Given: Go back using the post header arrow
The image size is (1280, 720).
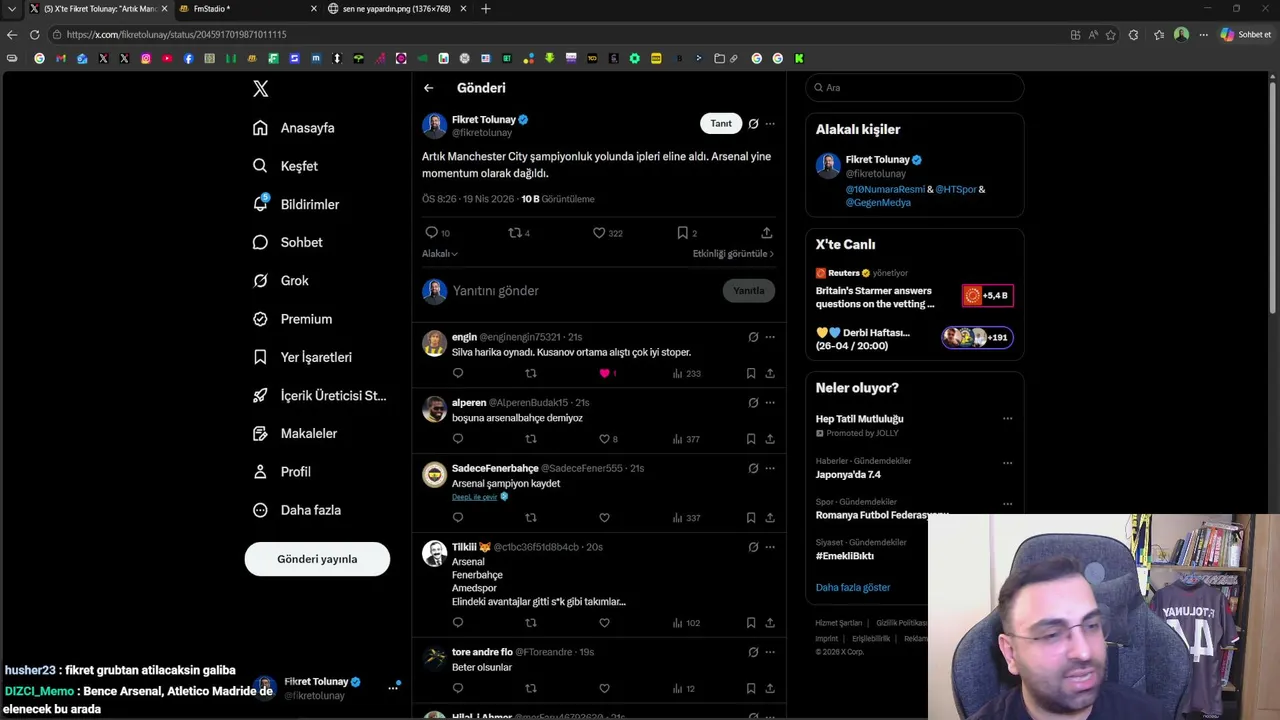Looking at the screenshot, I should 428,88.
